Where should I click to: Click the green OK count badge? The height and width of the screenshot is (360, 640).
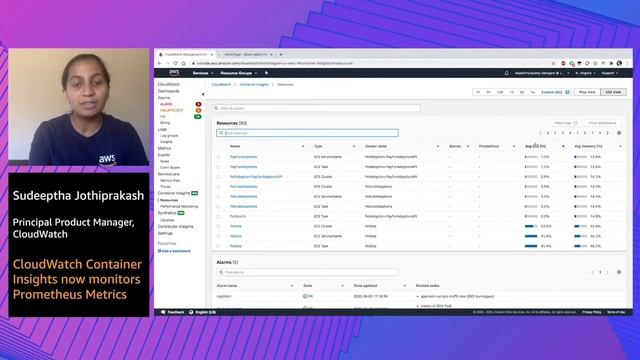[x=198, y=117]
